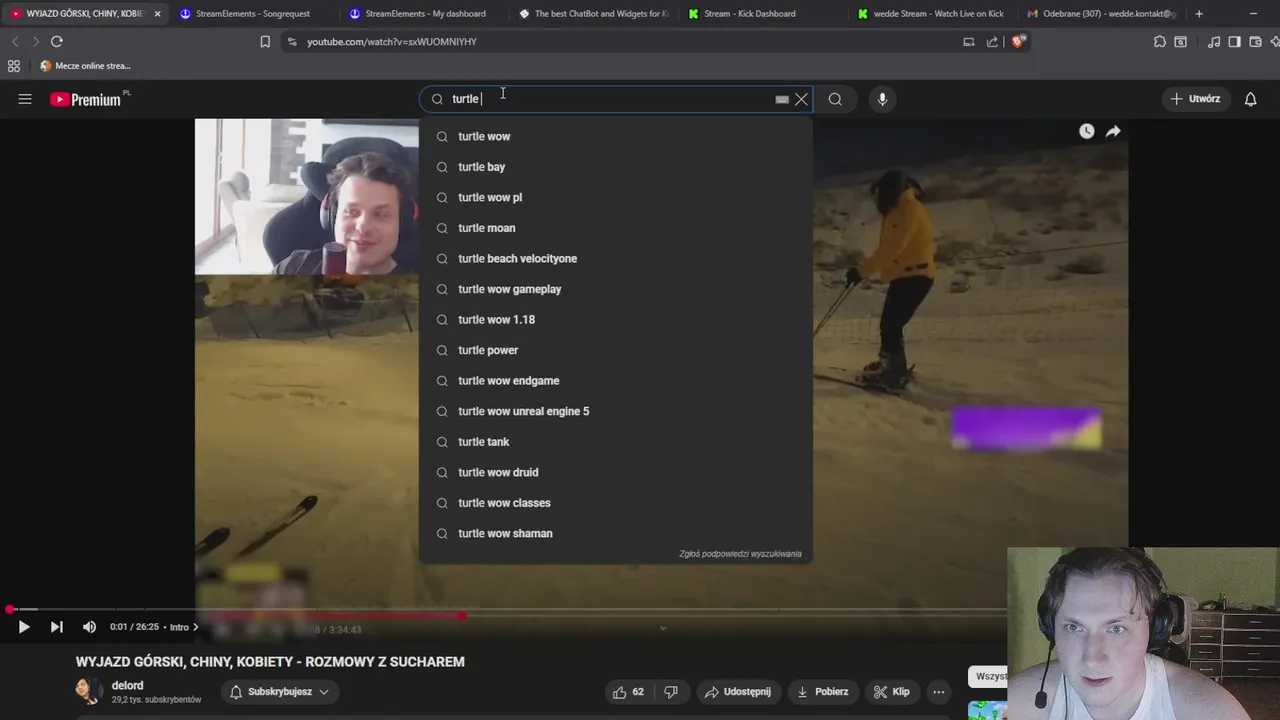
Task: Switch to StreamElements Songrequest tab
Action: 253,14
